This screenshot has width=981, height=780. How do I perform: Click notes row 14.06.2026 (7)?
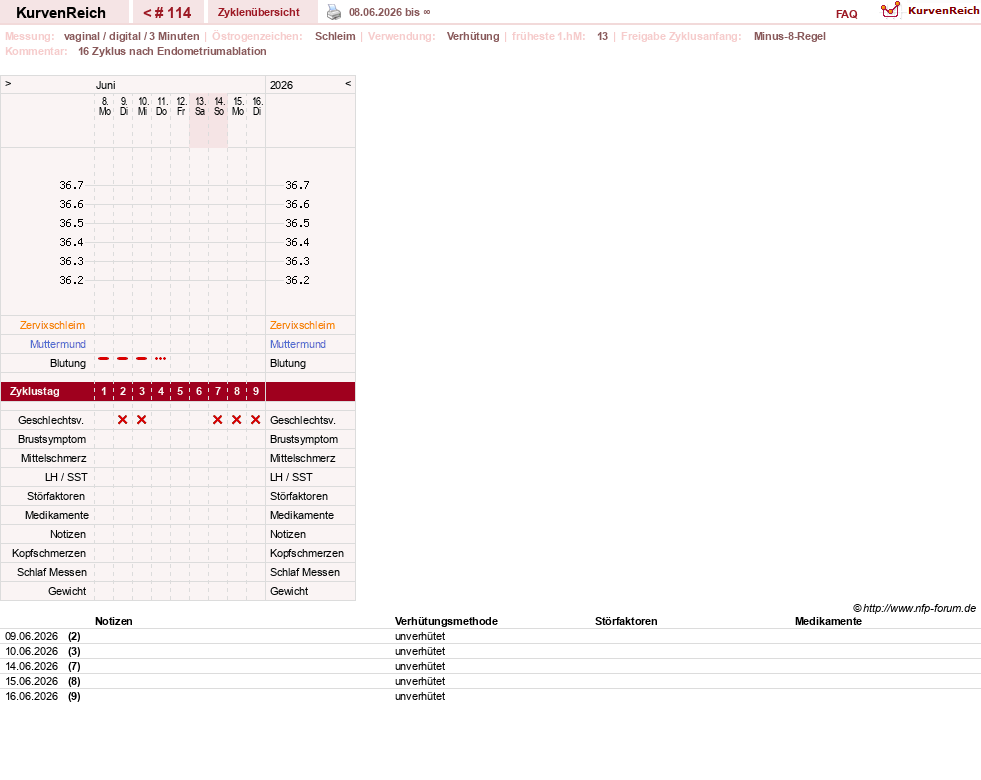tap(490, 666)
